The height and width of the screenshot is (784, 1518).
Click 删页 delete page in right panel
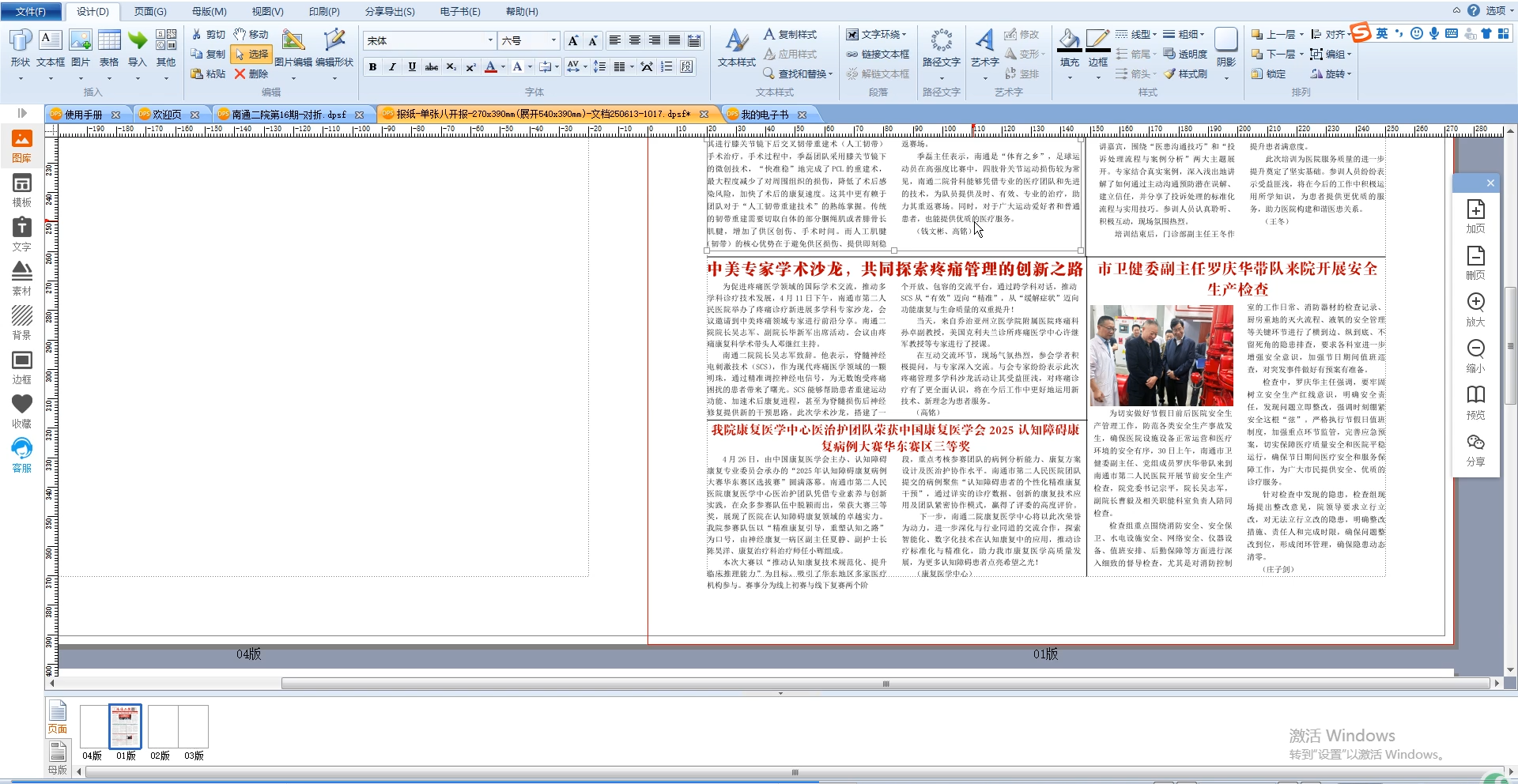pyautogui.click(x=1475, y=262)
